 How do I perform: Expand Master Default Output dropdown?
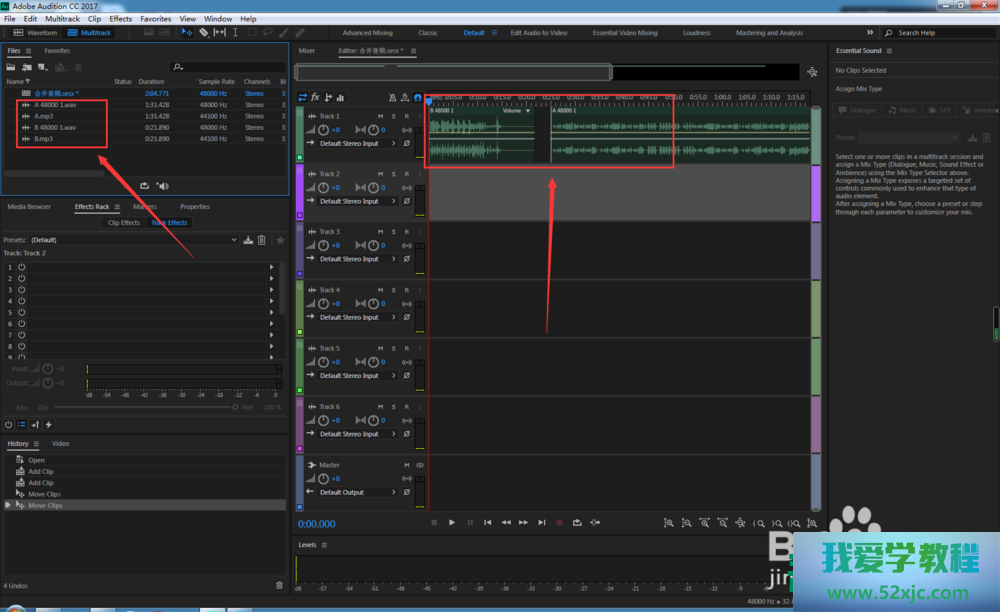(x=393, y=492)
